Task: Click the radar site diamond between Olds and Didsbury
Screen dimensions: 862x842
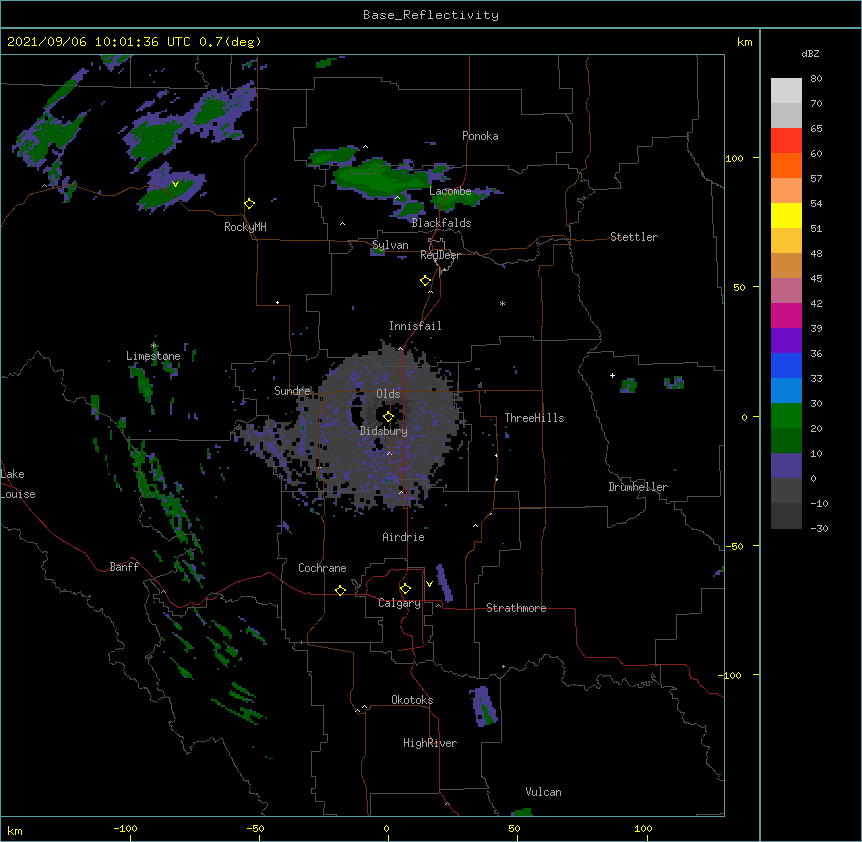Action: click(388, 417)
